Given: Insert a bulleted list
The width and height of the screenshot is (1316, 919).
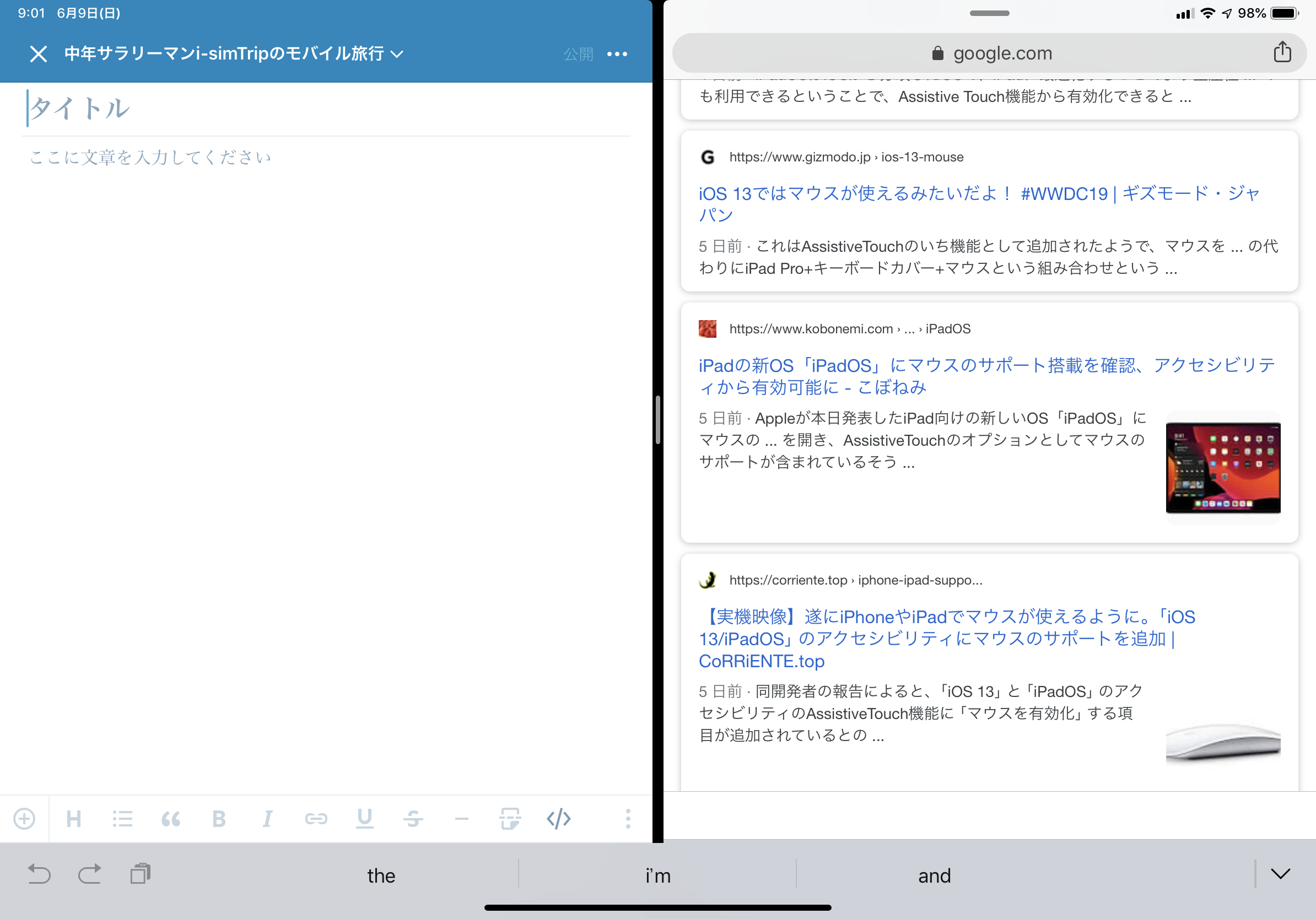Looking at the screenshot, I should click(122, 819).
